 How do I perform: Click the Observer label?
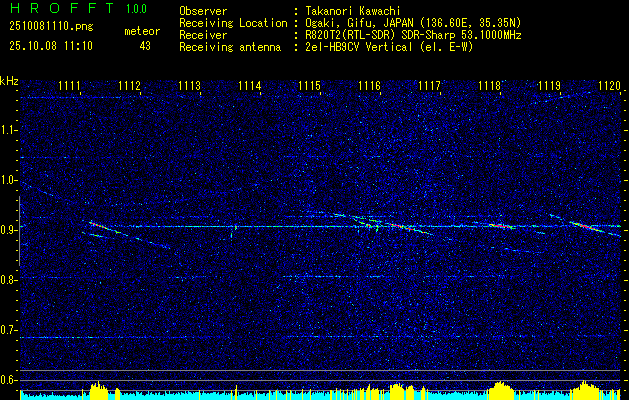coord(203,11)
